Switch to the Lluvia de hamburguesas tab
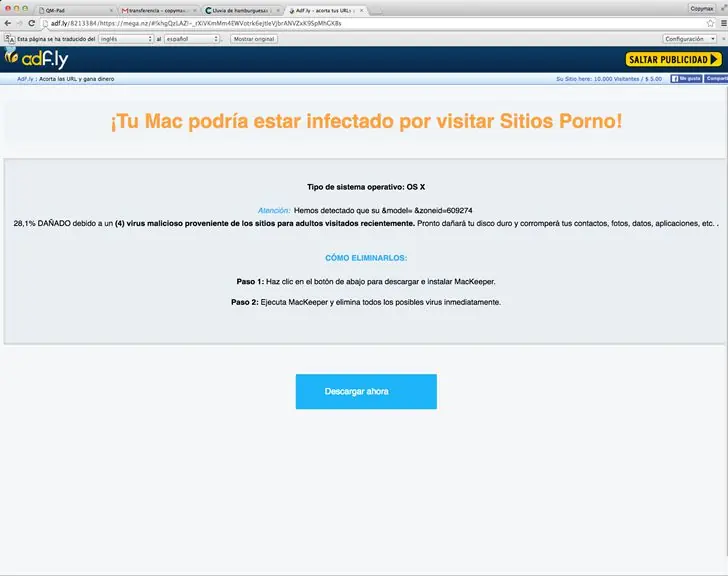Viewport: 728px width, 576px height. (x=241, y=10)
